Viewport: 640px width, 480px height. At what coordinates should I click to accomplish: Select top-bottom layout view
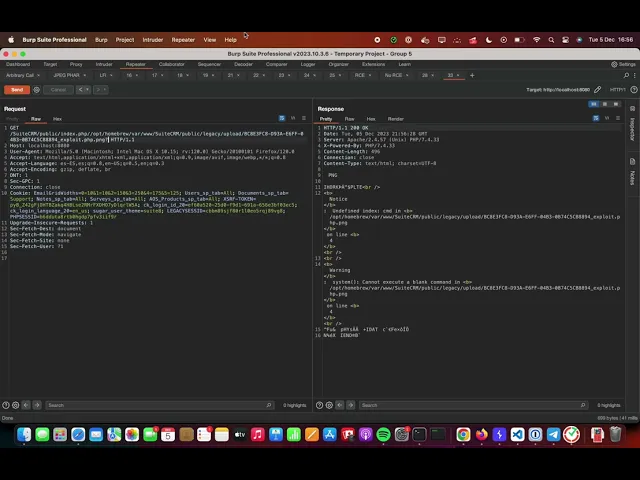(605, 104)
